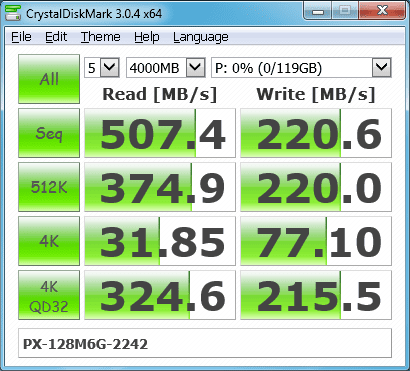Viewport: 410px width, 371px height.
Task: Minimize the CrystalDiskMark window
Action: tap(318, 11)
